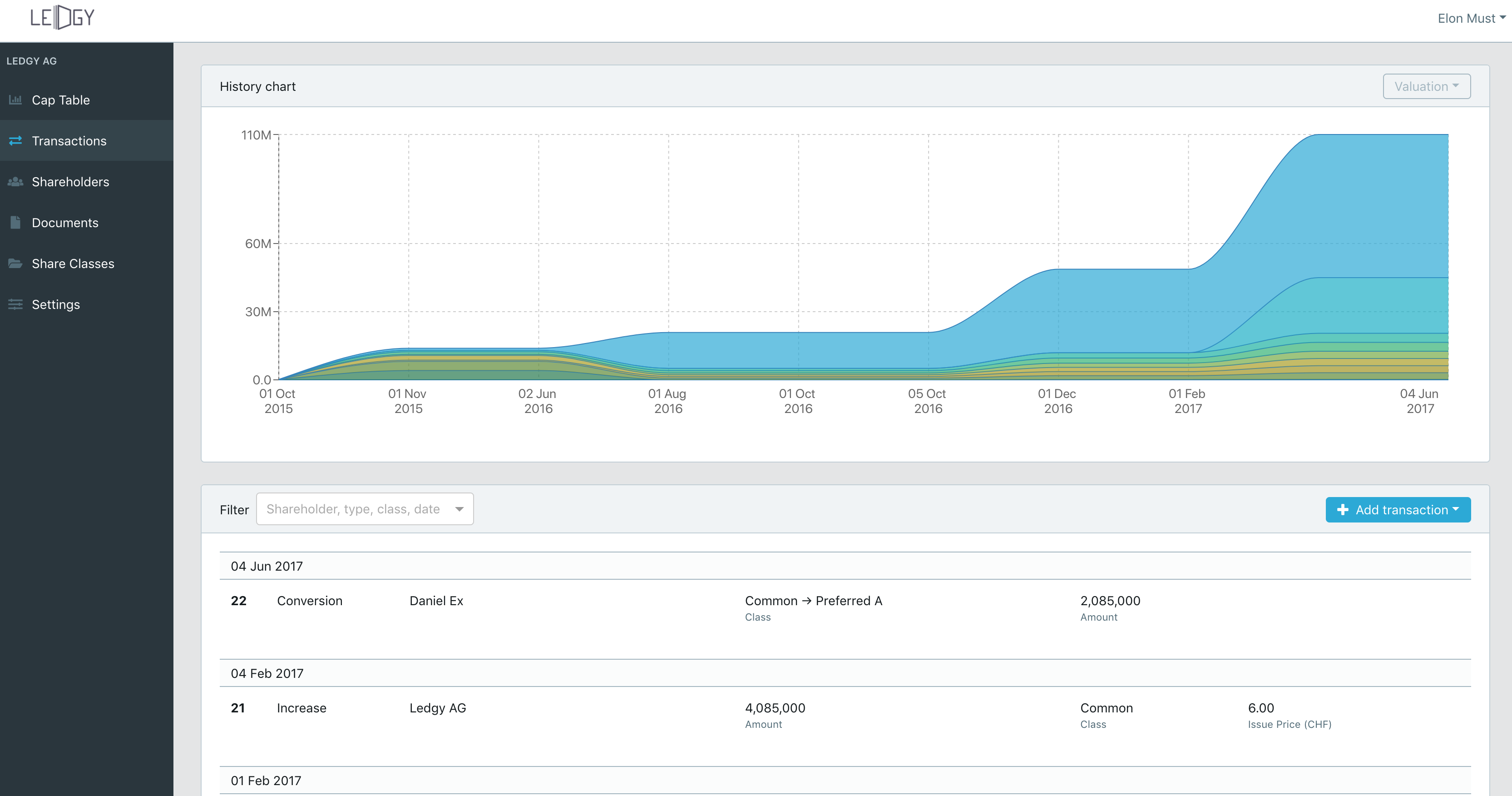
Task: Open Settings in the sidebar
Action: 56,304
